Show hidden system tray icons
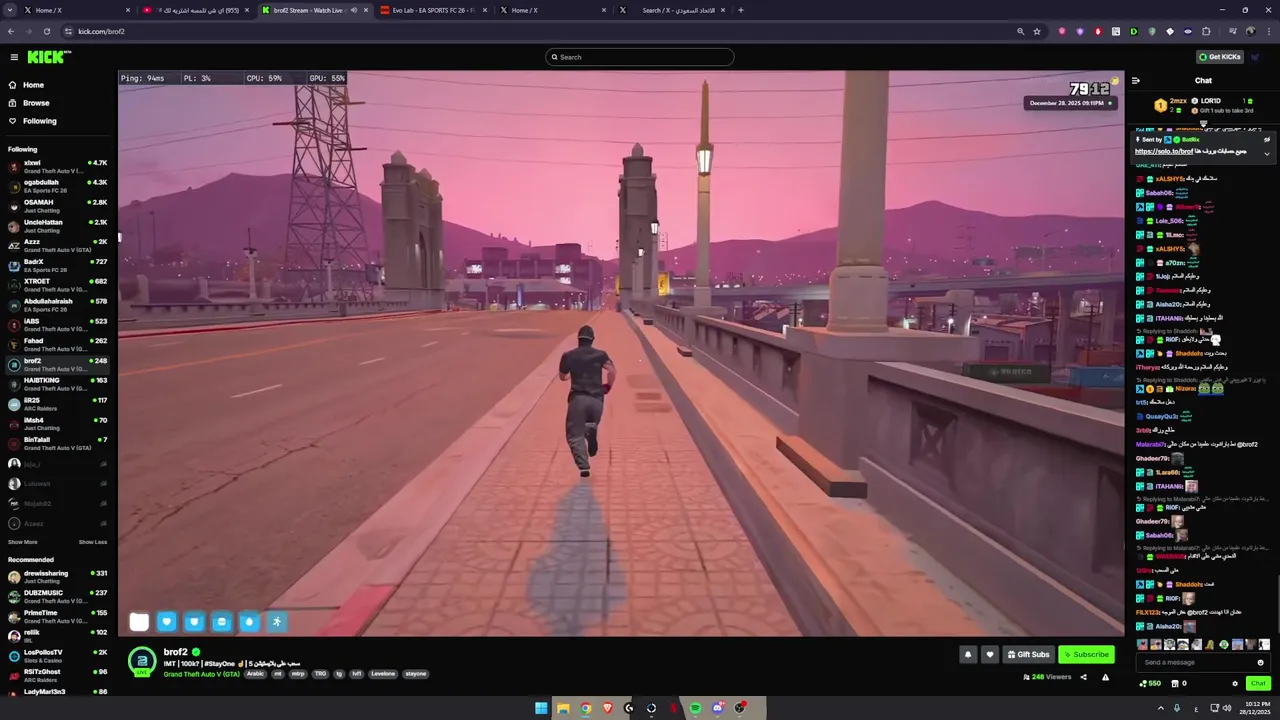Viewport: 1280px width, 720px height. (1161, 708)
